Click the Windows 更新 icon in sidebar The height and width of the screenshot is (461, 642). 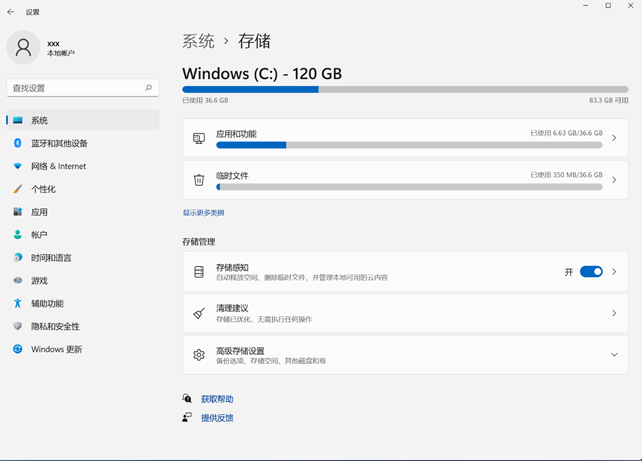click(x=18, y=349)
